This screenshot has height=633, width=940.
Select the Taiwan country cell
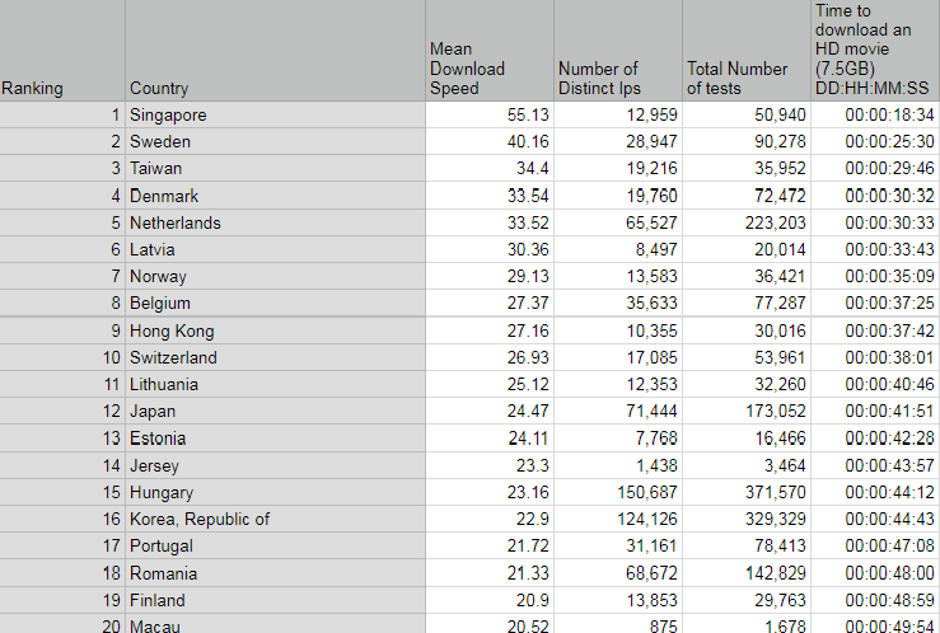tap(275, 168)
